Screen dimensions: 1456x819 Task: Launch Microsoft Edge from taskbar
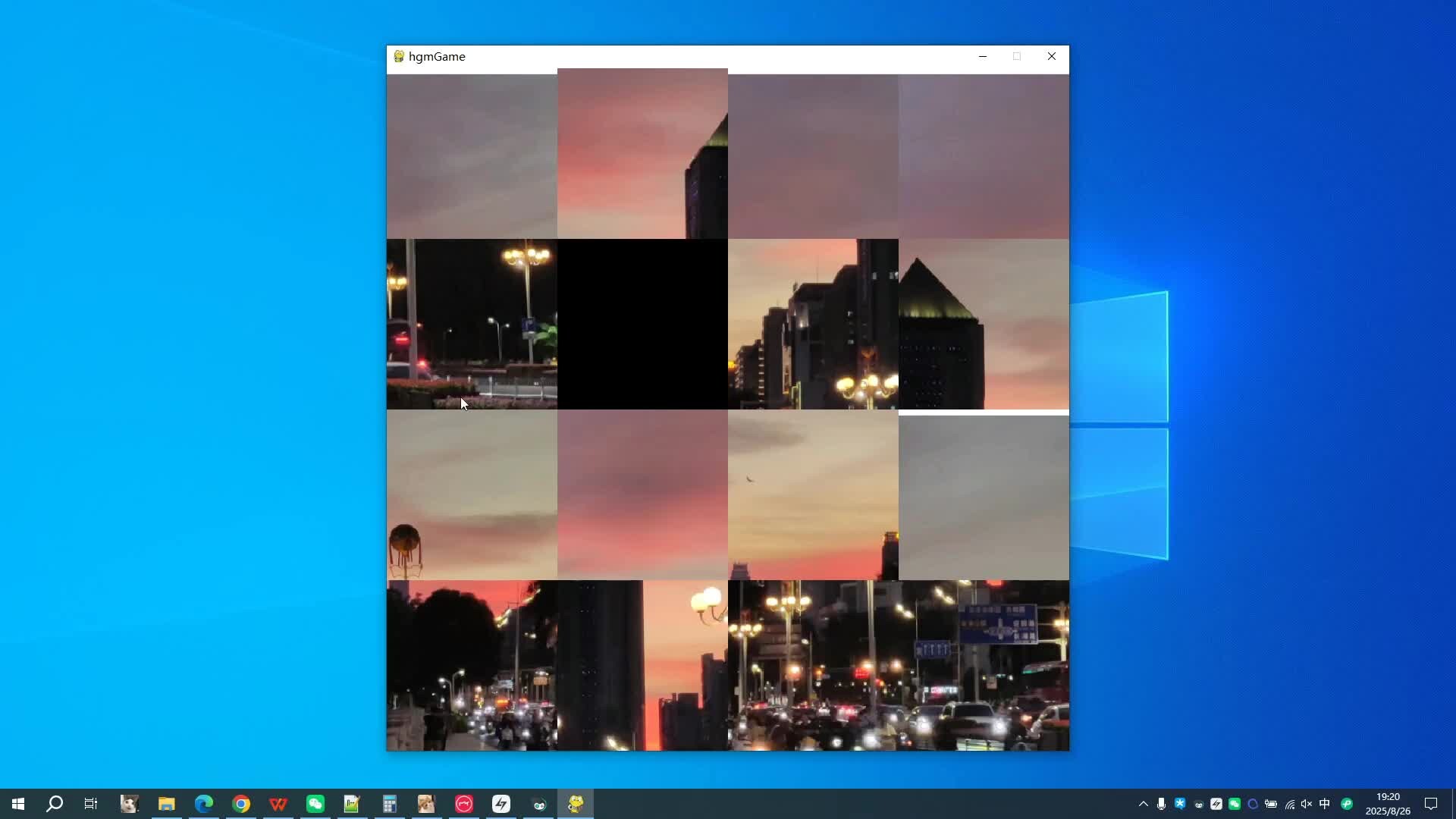(x=203, y=804)
